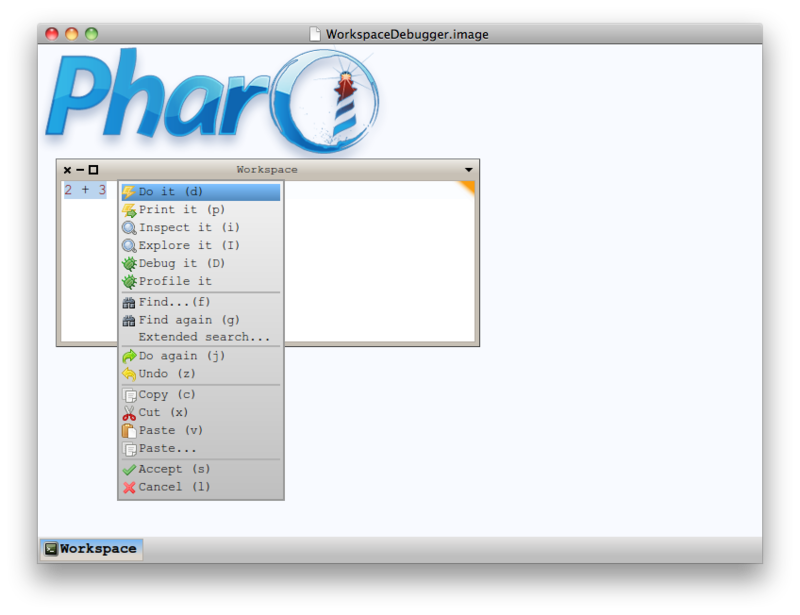Viewport: 800px width, 615px height.
Task: Select Explore it (I) entry
Action: 201,245
